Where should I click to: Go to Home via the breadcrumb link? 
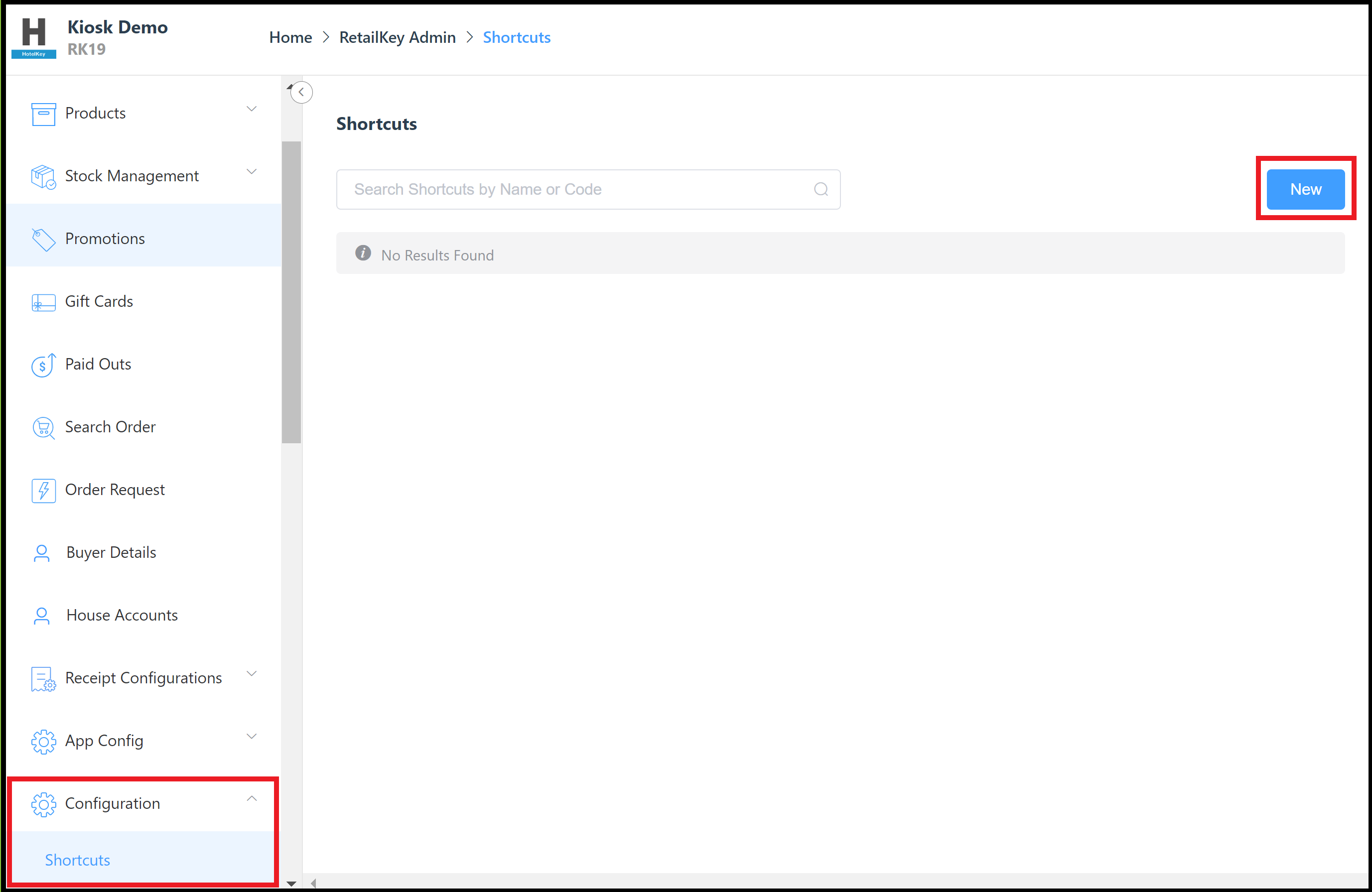pos(290,37)
